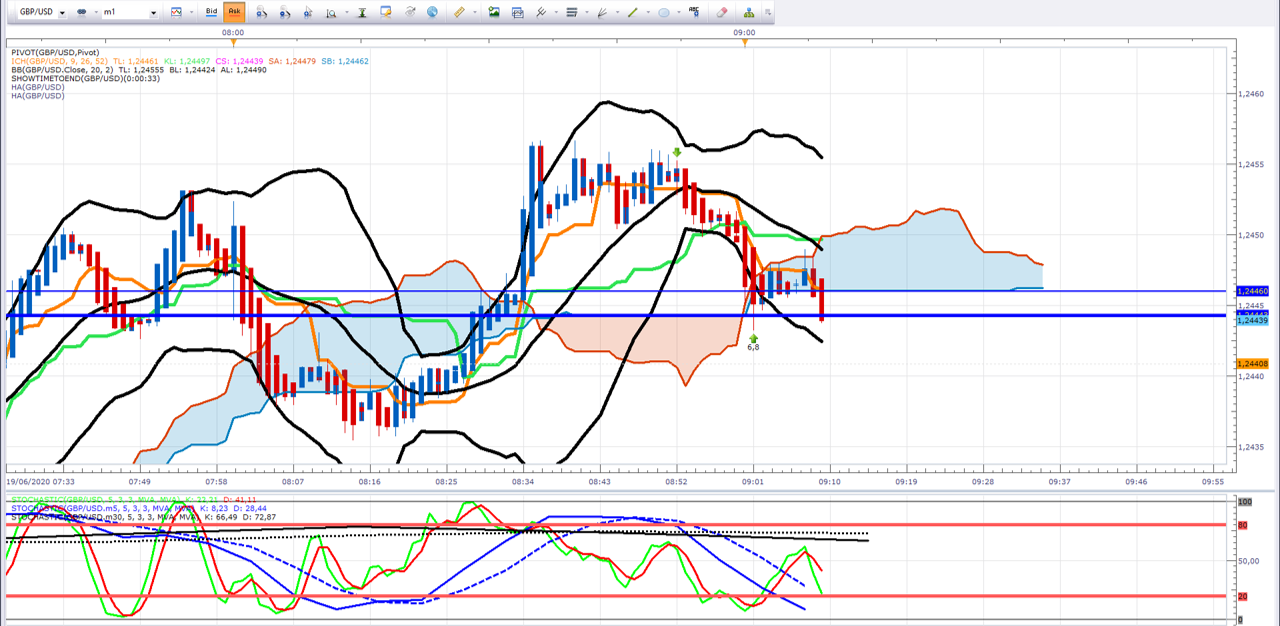Click the chart type icon
The image size is (1280, 626).
(x=177, y=13)
